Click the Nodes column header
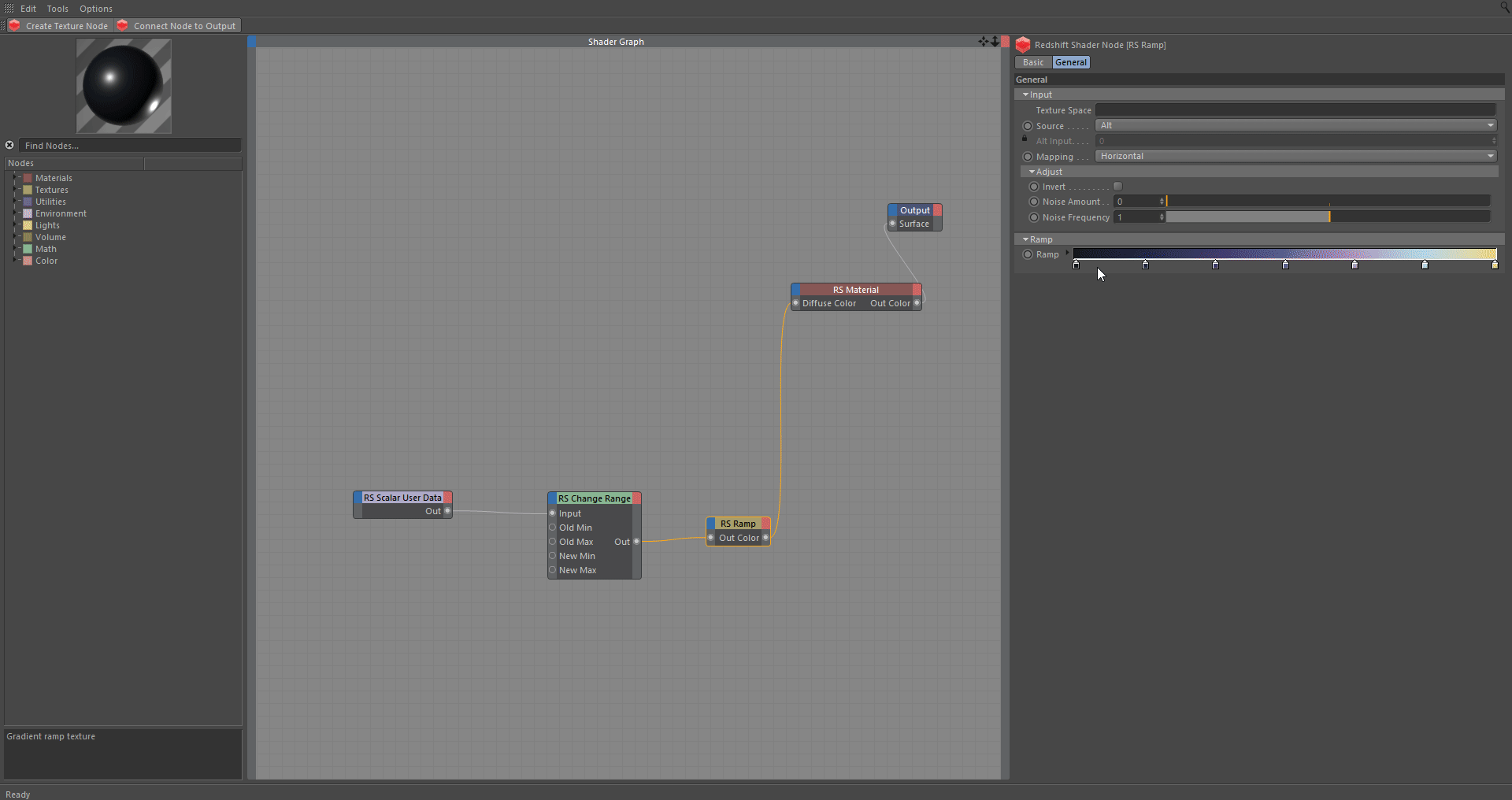 (74, 163)
